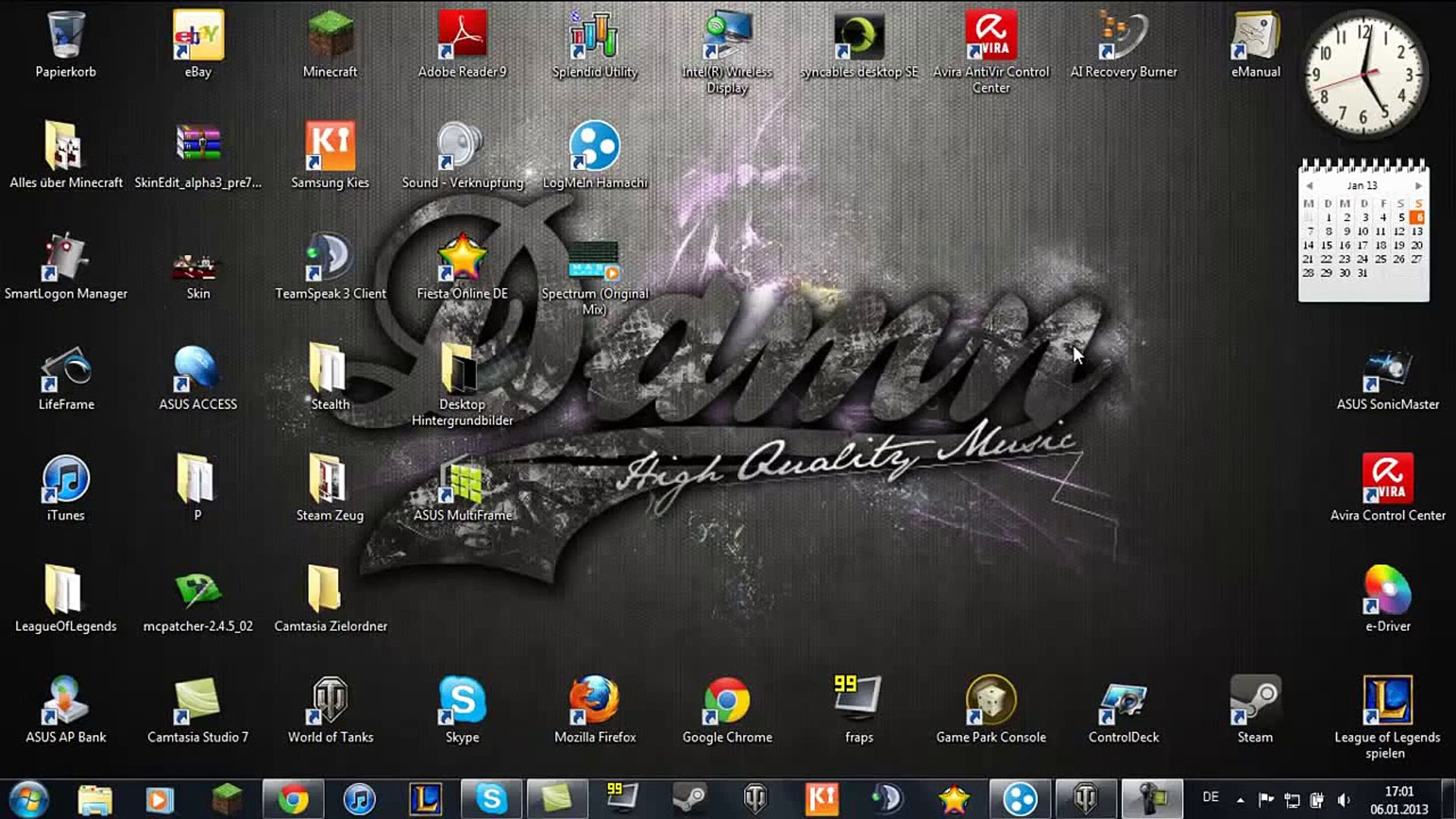Click the taskbar clock showing 17:01
Image resolution: width=1456 pixels, height=819 pixels.
(1398, 800)
